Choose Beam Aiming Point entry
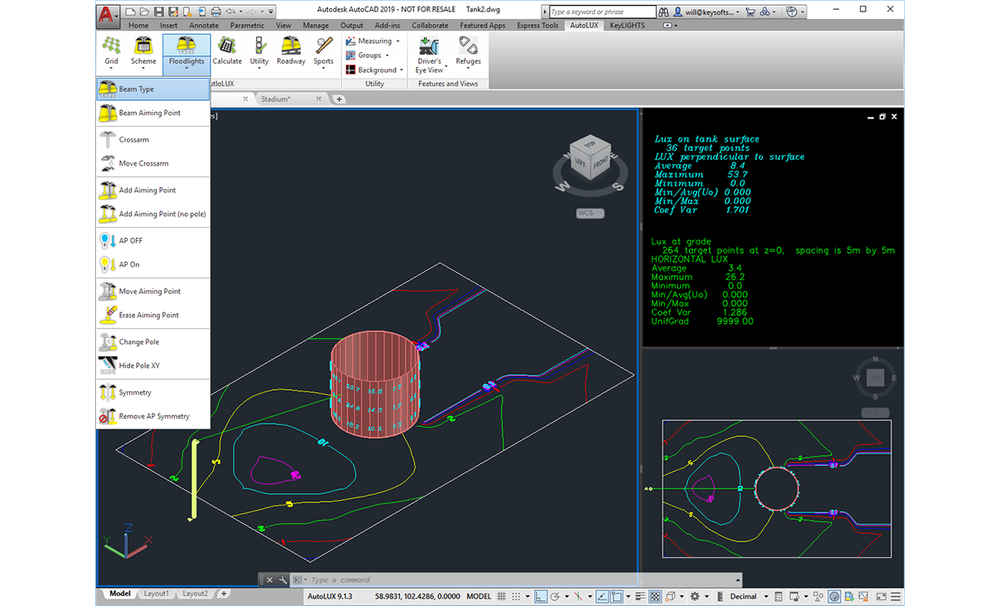1000x606 pixels. point(153,113)
